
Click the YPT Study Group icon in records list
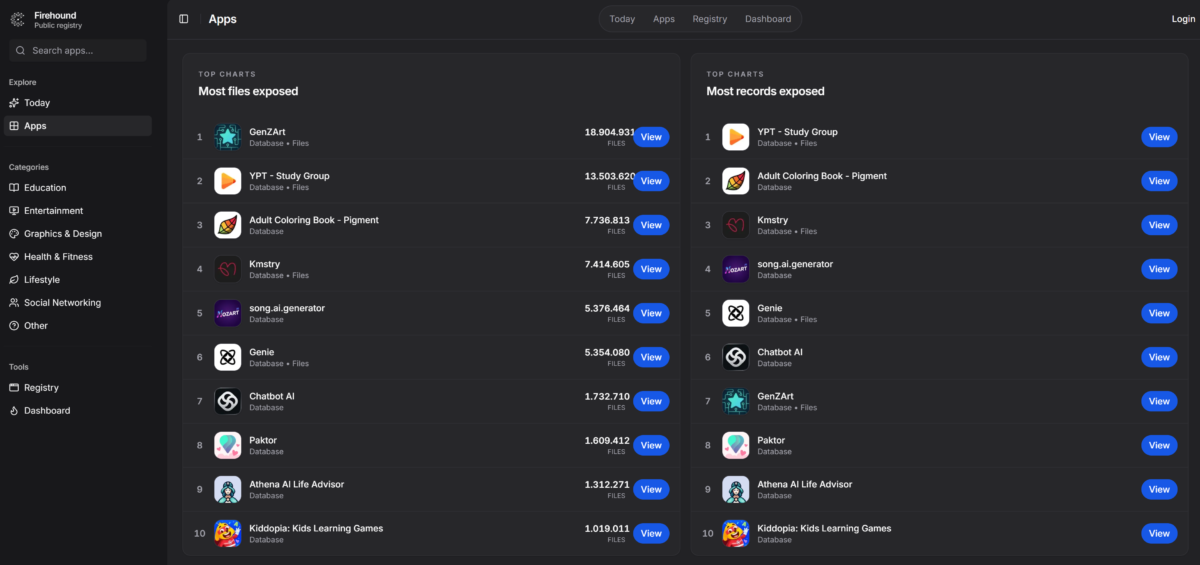coord(735,137)
